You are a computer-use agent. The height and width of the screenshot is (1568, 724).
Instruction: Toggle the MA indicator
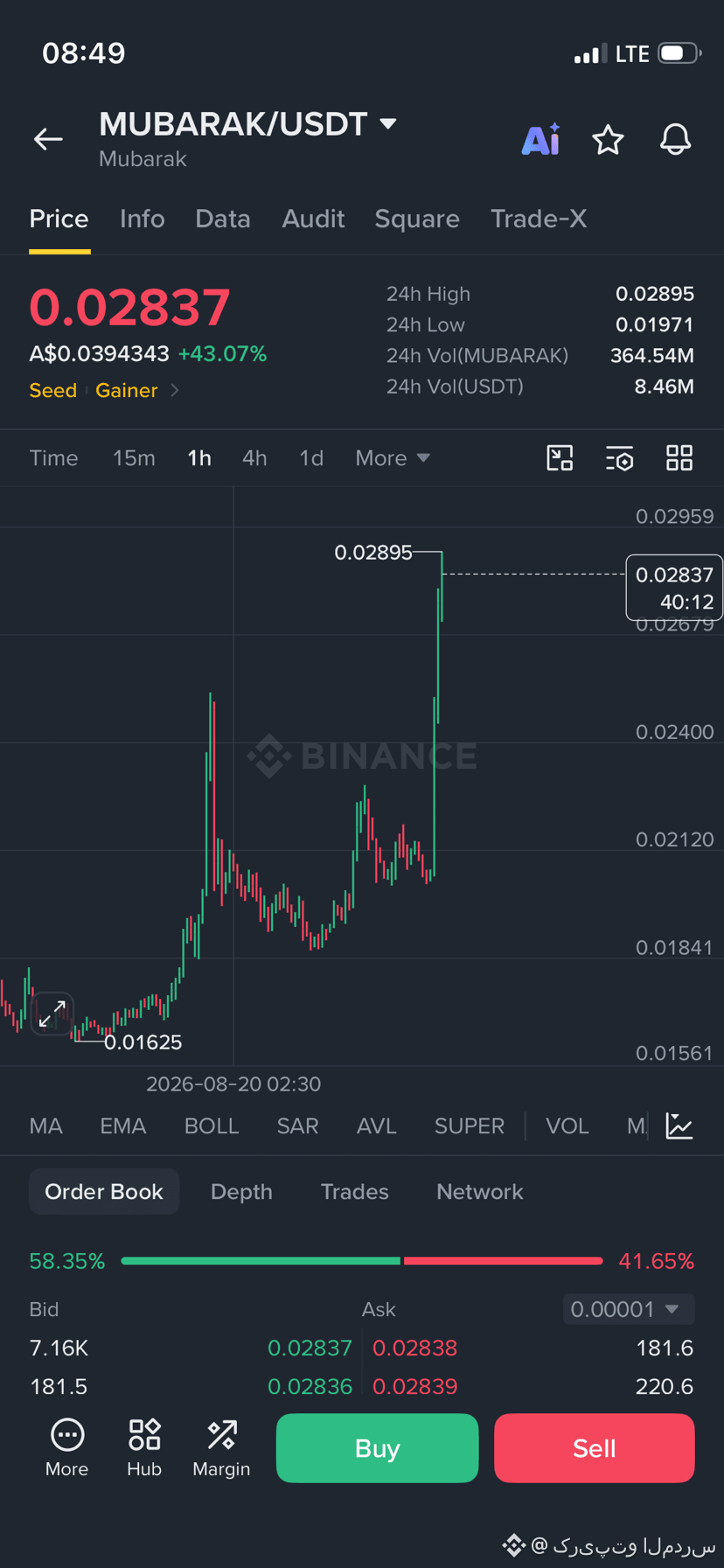(46, 1126)
